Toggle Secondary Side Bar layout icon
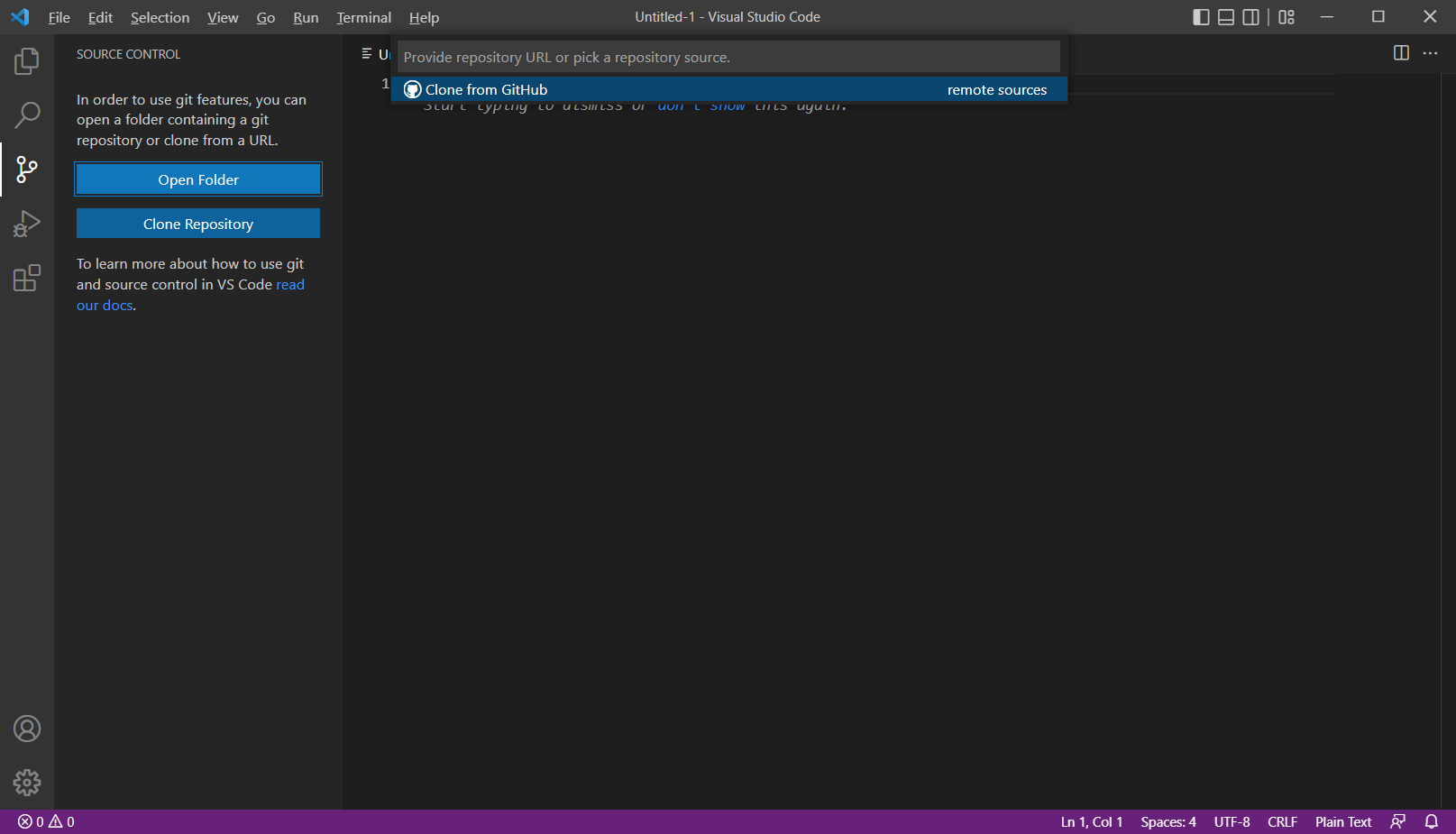The height and width of the screenshot is (834, 1456). 1251,17
